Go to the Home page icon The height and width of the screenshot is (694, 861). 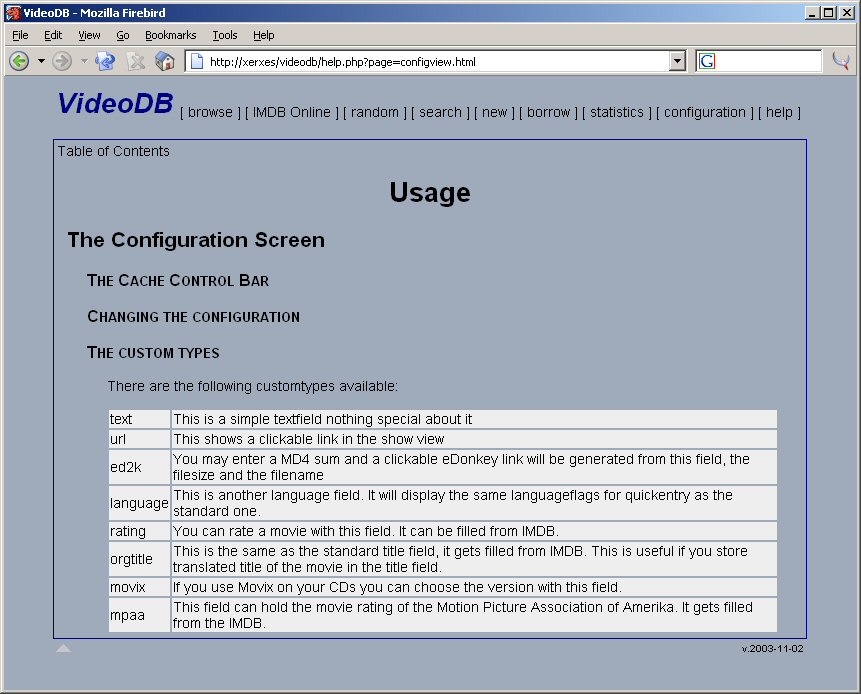tap(165, 61)
